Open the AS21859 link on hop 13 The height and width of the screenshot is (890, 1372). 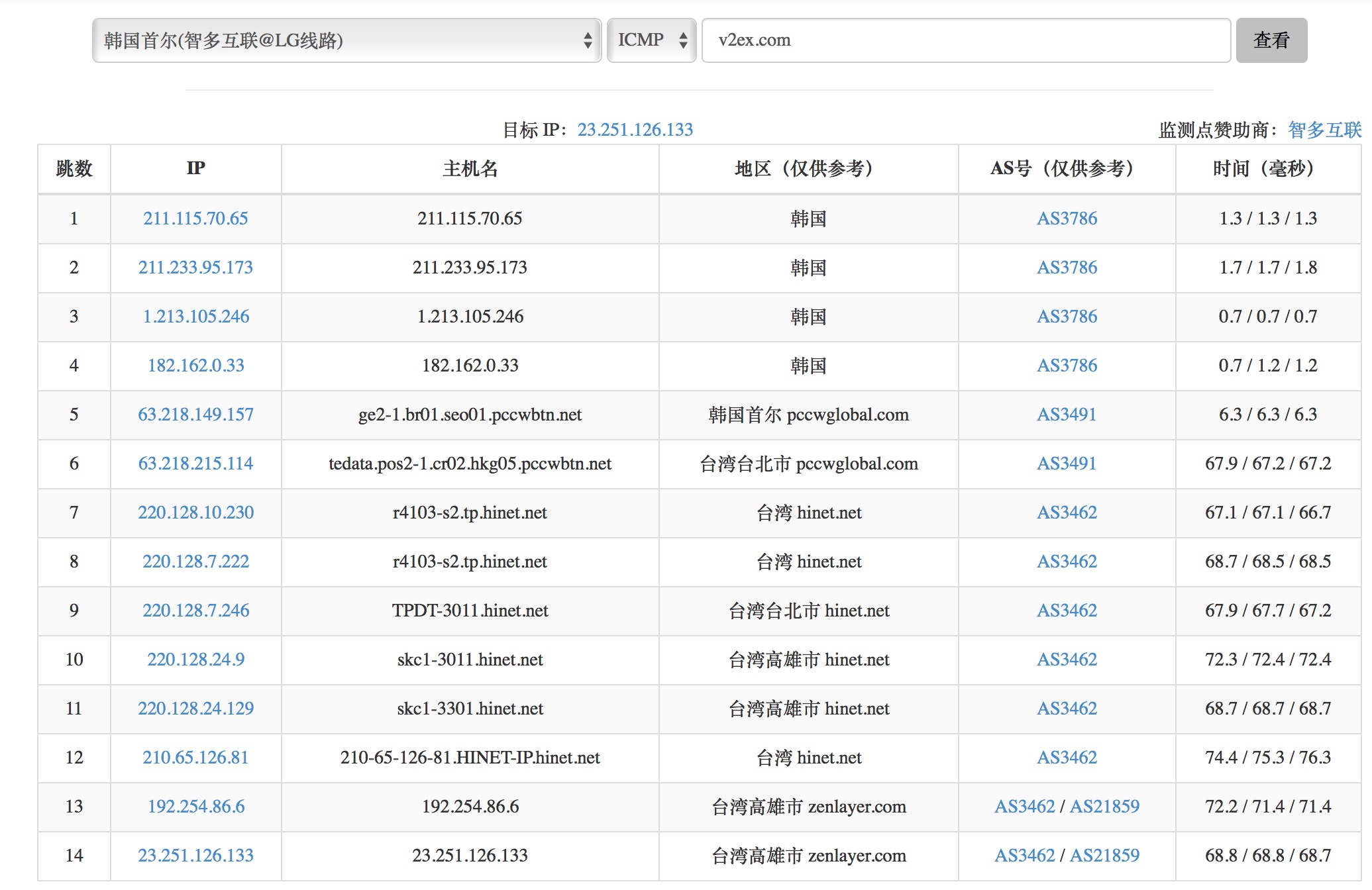point(1104,807)
